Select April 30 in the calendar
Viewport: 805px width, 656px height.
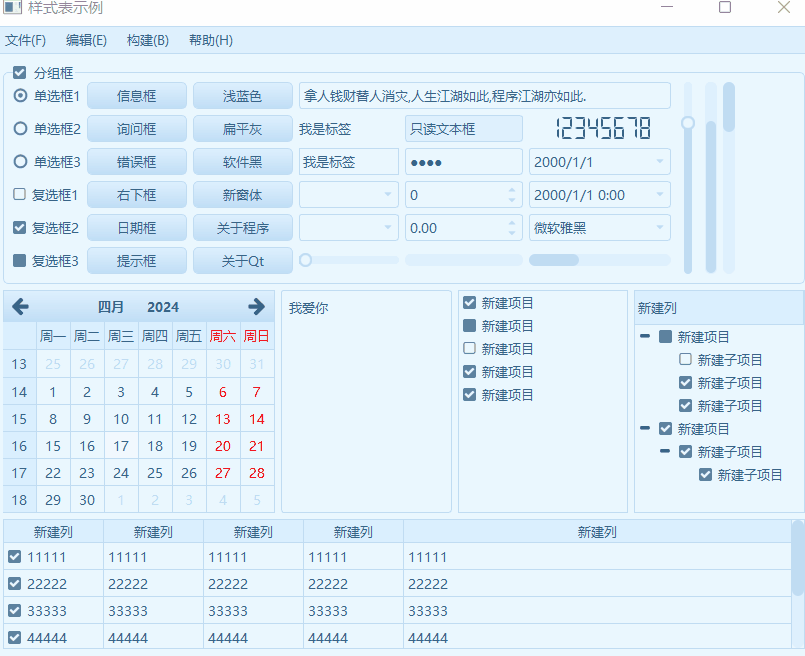coord(87,499)
